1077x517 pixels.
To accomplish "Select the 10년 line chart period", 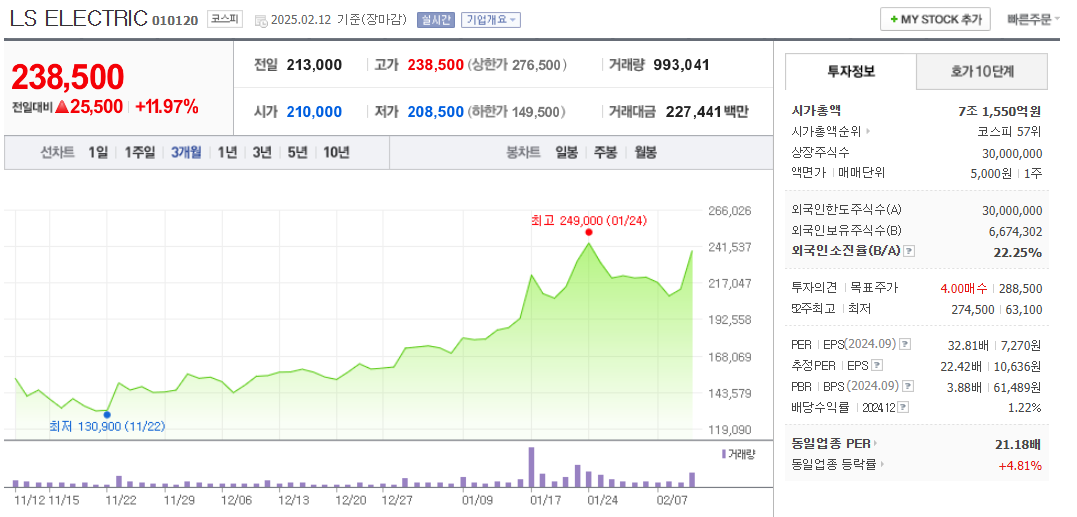I will pos(336,152).
